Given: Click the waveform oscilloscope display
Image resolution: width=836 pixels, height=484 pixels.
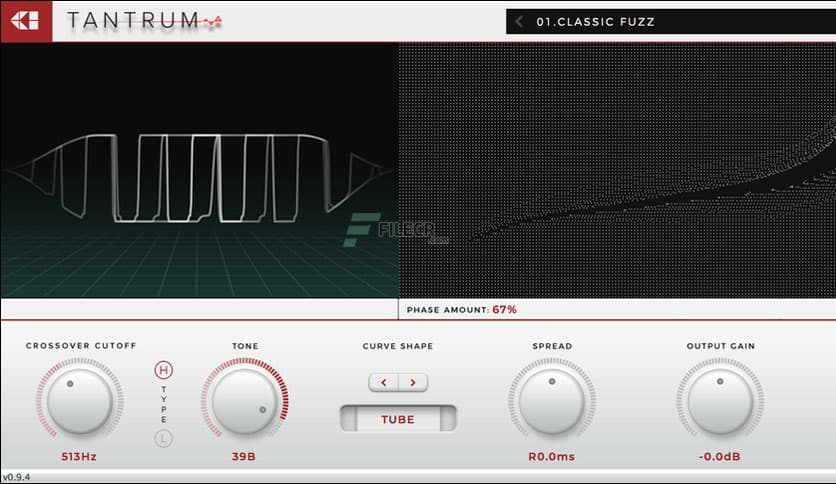Looking at the screenshot, I should pyautogui.click(x=199, y=170).
